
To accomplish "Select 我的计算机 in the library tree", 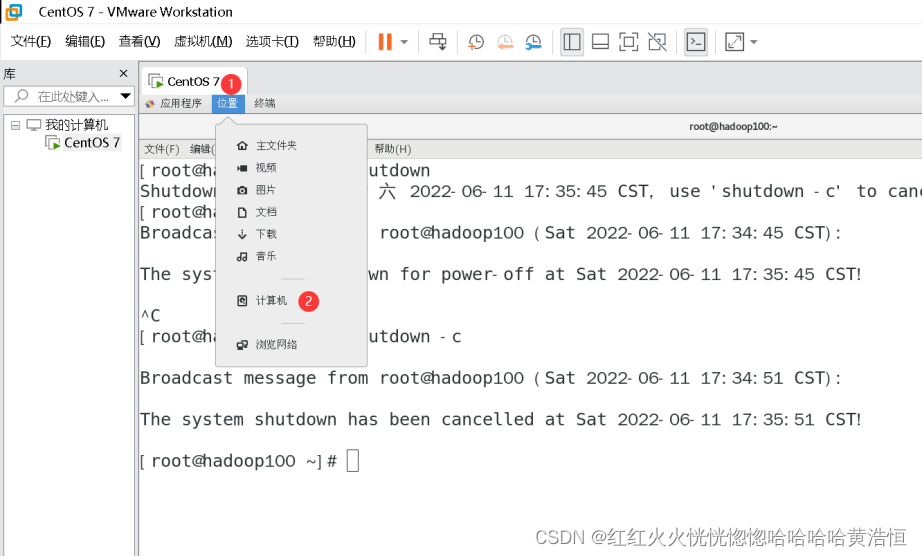I will (76, 125).
